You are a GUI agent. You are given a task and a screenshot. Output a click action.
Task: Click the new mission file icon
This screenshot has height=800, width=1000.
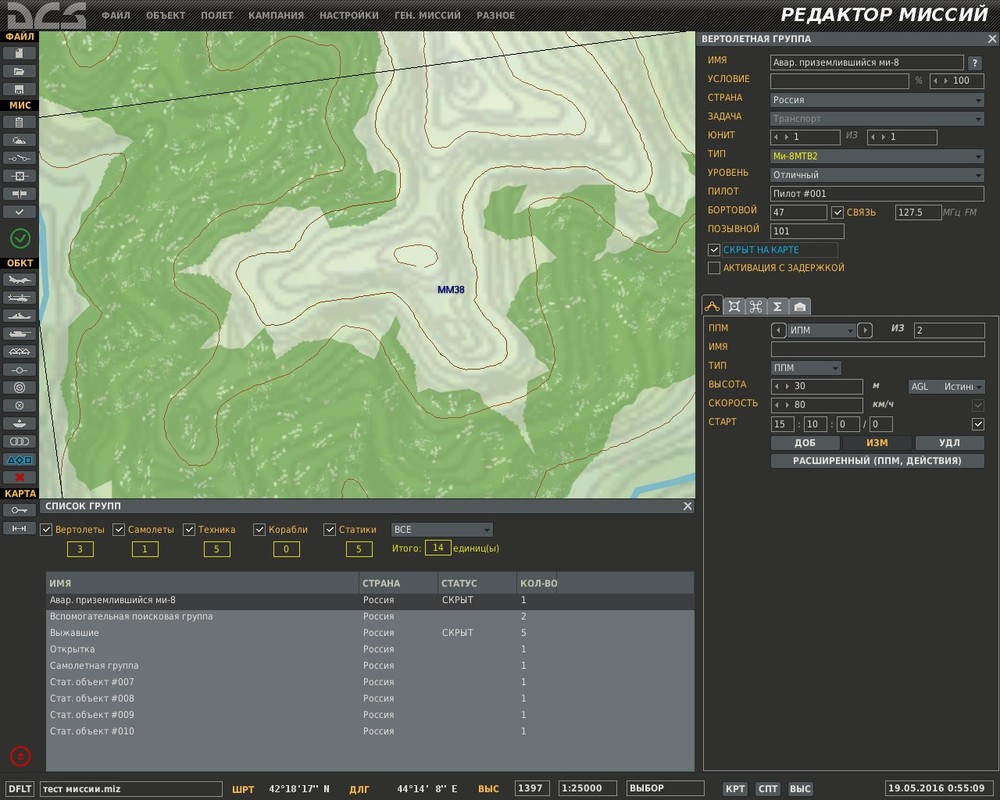tap(19, 53)
